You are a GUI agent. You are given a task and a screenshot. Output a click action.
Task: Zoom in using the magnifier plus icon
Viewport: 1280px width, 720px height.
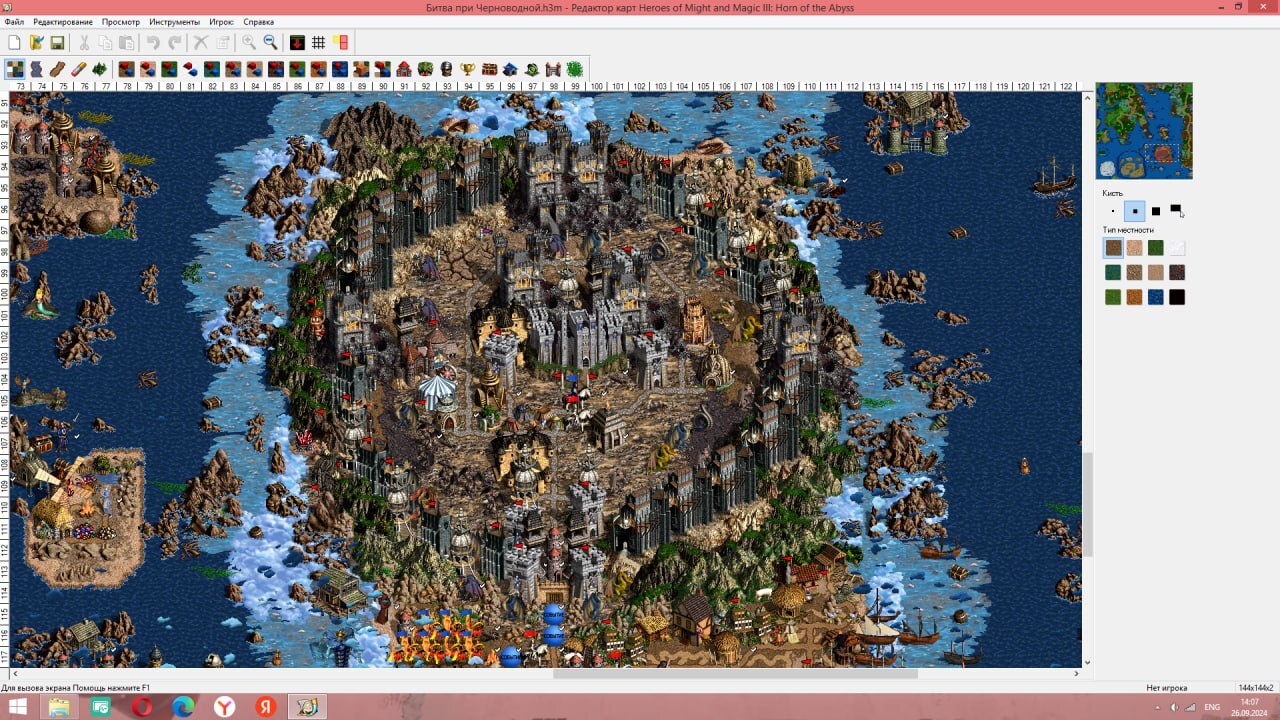pos(249,42)
